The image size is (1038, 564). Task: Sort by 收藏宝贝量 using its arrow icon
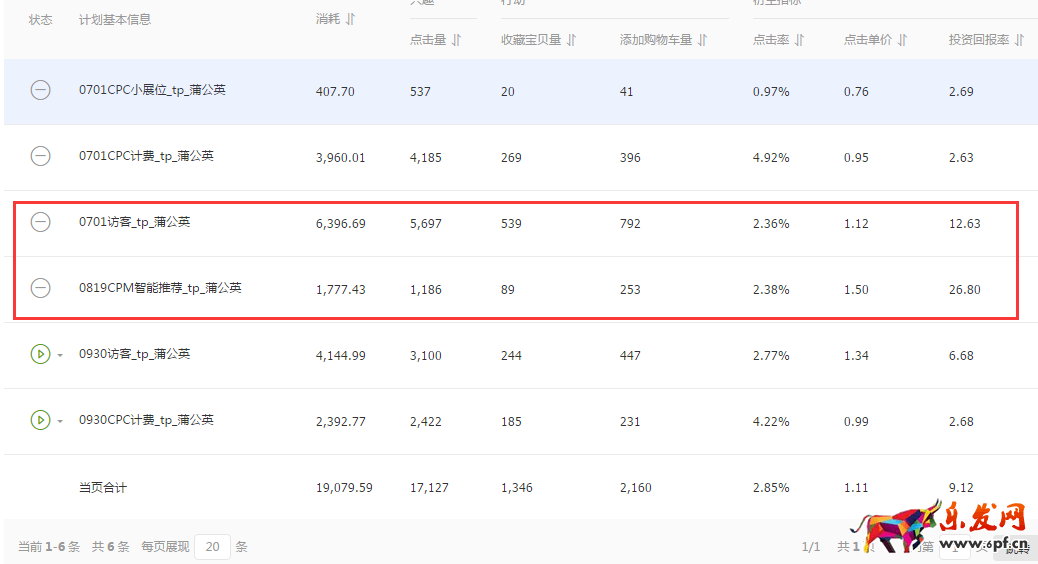pos(571,40)
